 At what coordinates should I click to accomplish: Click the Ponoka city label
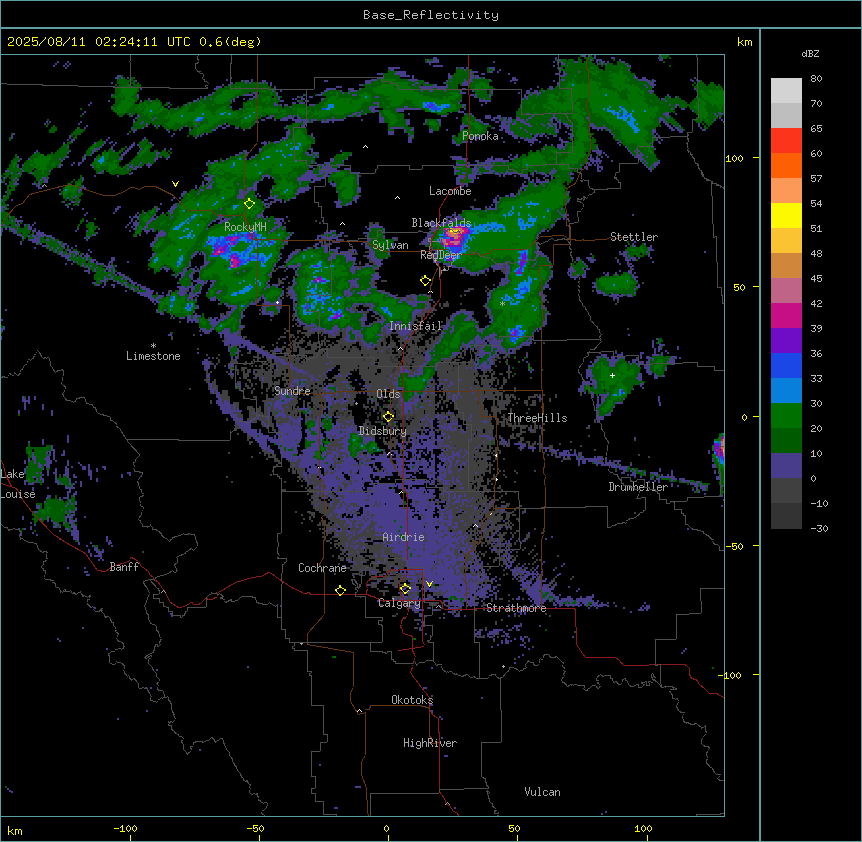coord(480,136)
